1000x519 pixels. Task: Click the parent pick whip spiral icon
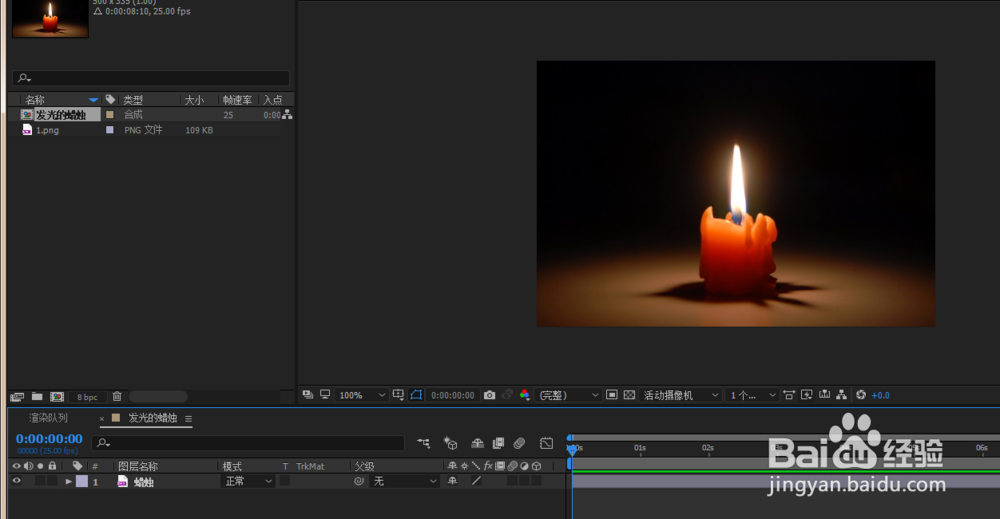click(359, 481)
